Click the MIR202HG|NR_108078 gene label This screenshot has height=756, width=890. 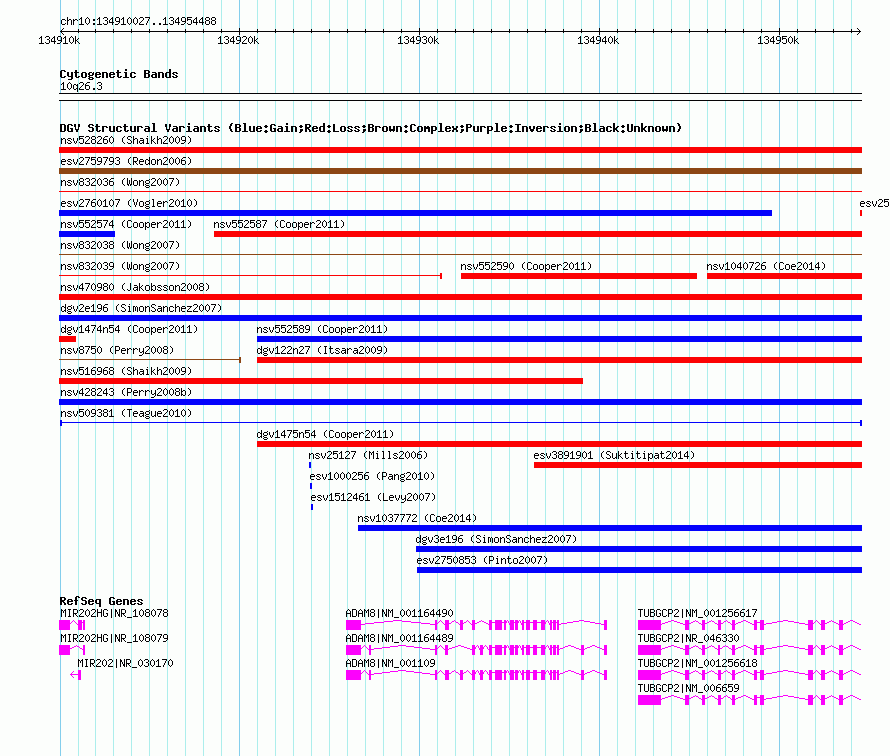[x=114, y=613]
